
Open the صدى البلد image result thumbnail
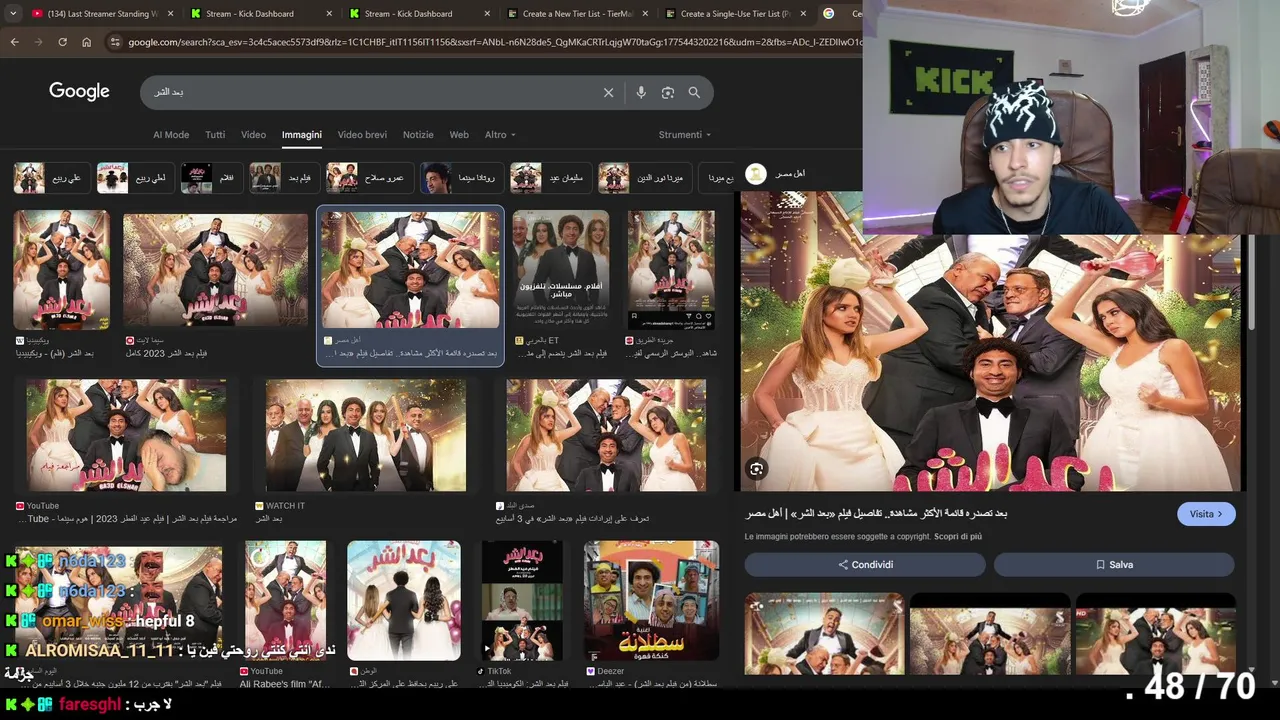[x=606, y=435]
